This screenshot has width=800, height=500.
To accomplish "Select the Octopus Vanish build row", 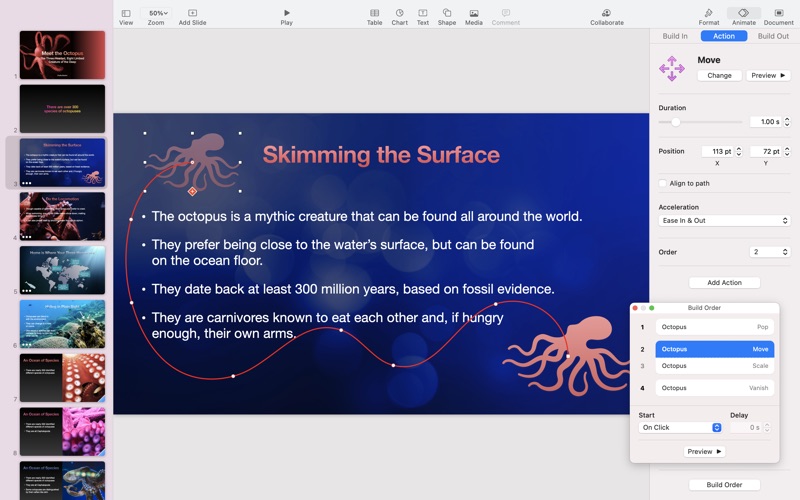I will tap(715, 388).
